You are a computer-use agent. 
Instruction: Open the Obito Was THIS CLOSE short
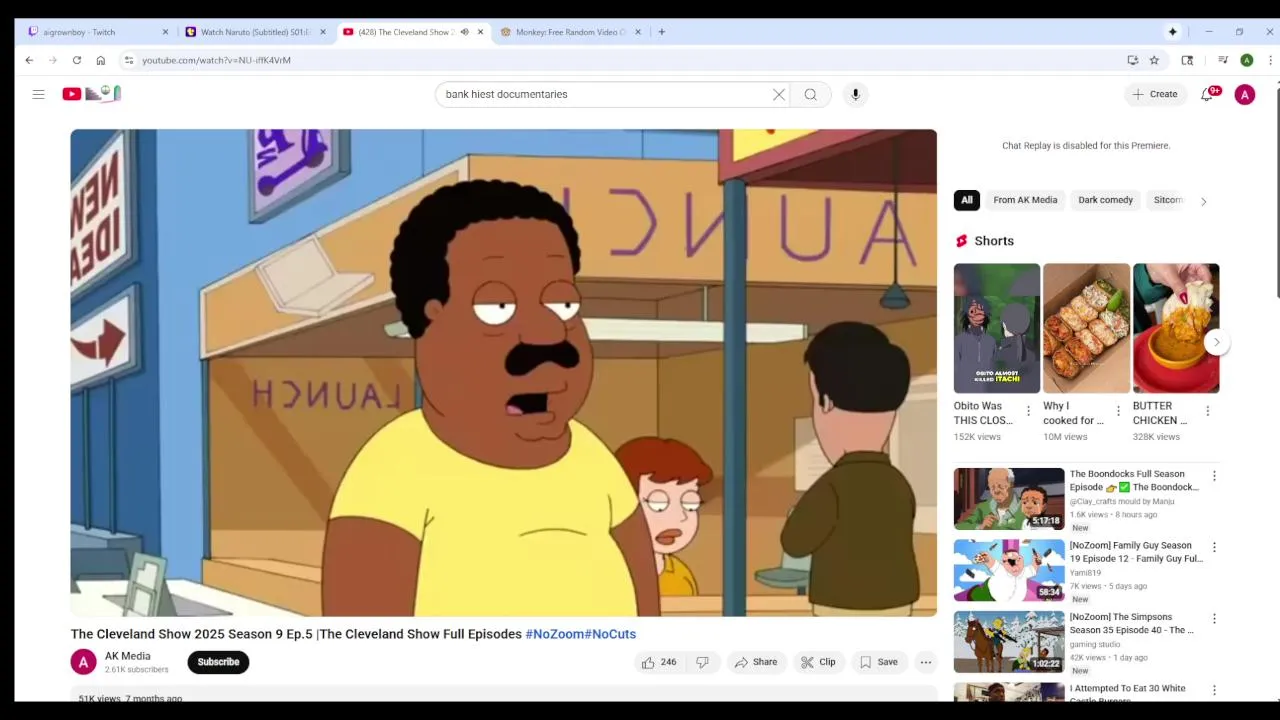997,328
